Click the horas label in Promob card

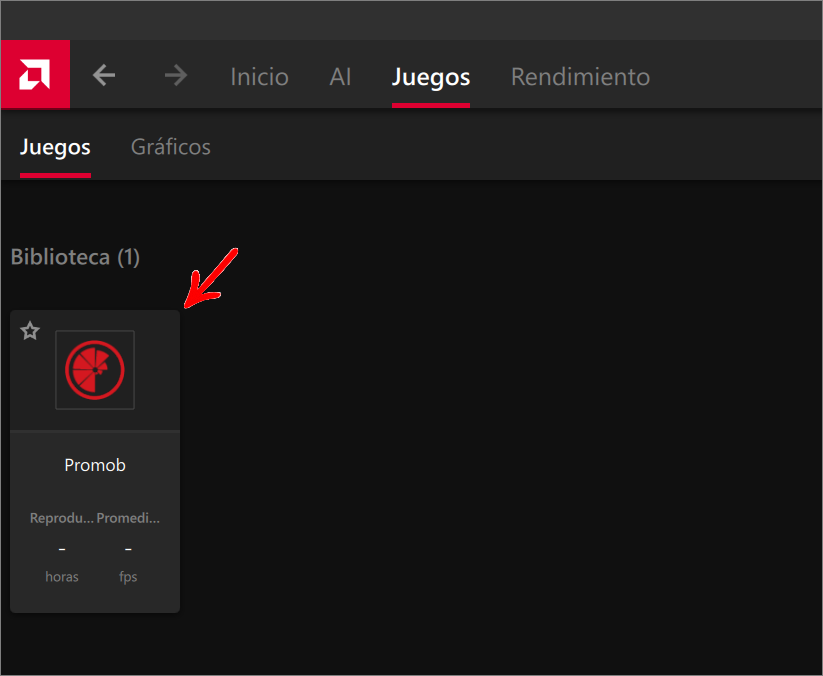click(x=62, y=577)
